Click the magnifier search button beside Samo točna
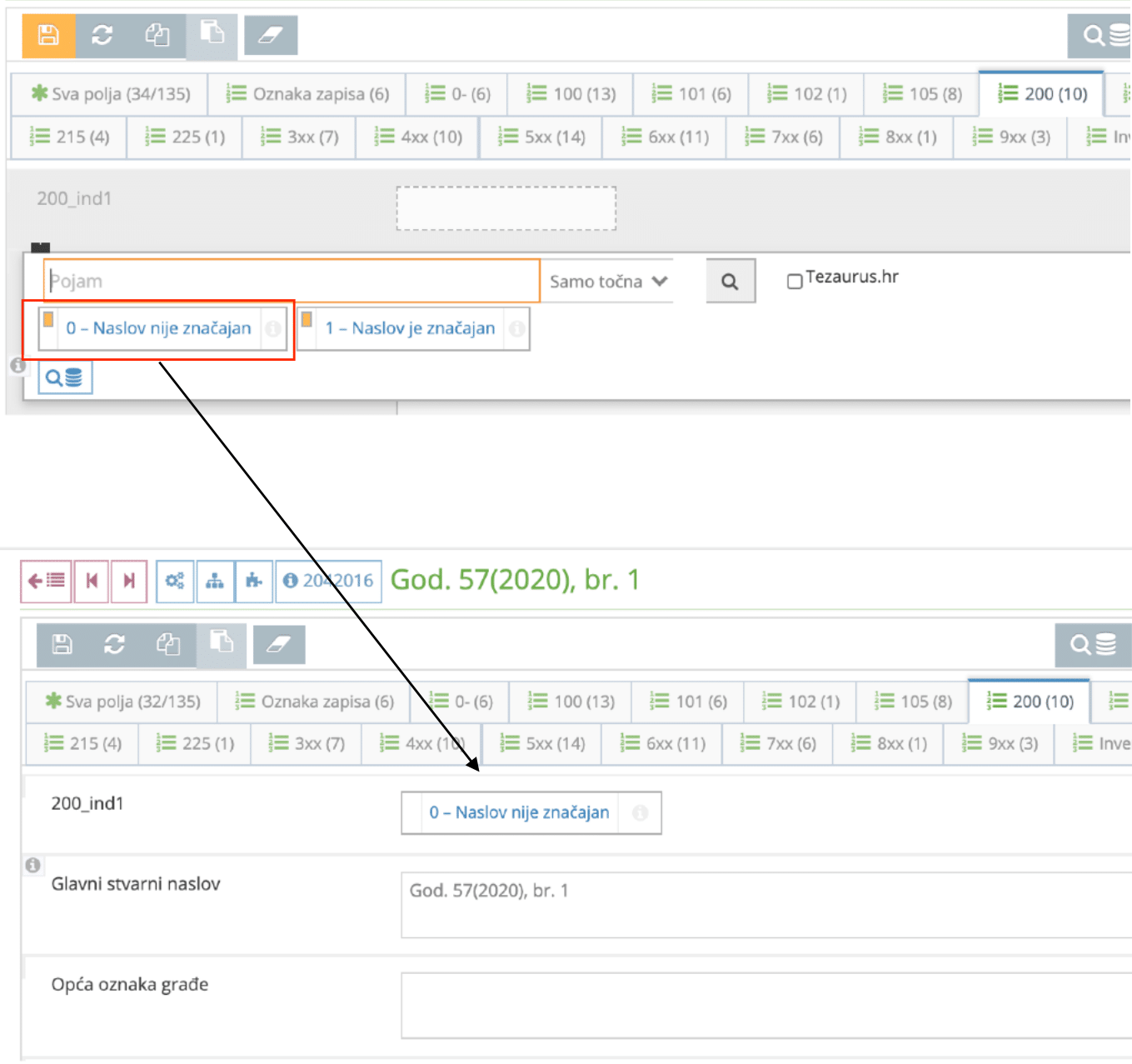The height and width of the screenshot is (1064, 1132). [730, 282]
